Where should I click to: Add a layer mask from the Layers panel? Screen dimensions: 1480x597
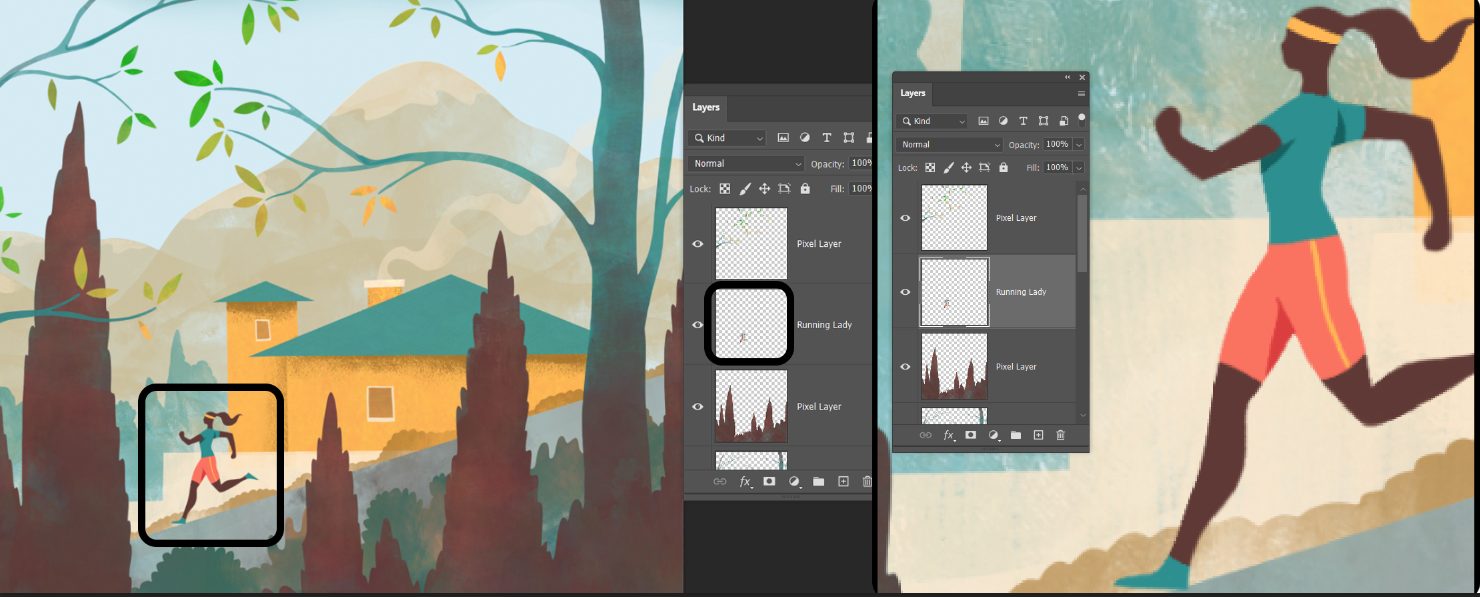970,435
